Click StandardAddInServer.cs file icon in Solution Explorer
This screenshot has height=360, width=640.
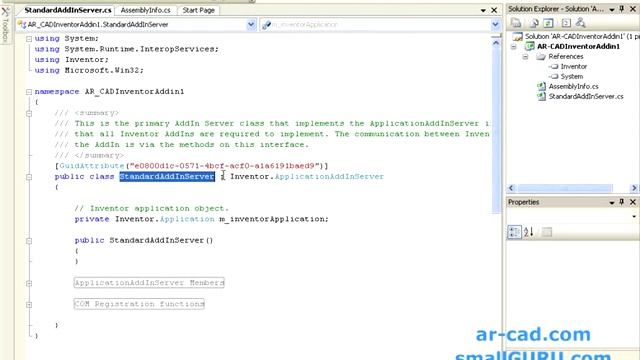pos(541,96)
